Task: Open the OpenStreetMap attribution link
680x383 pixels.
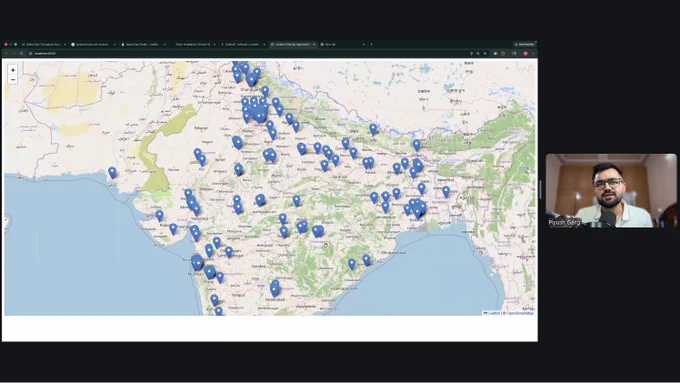Action: point(520,313)
